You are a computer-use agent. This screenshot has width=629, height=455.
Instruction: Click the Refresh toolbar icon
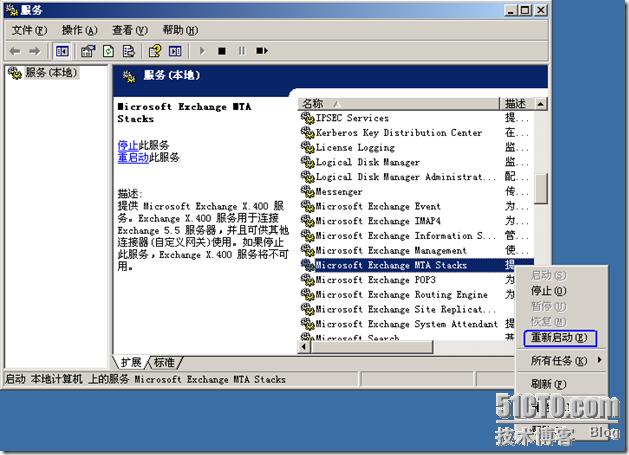point(108,51)
